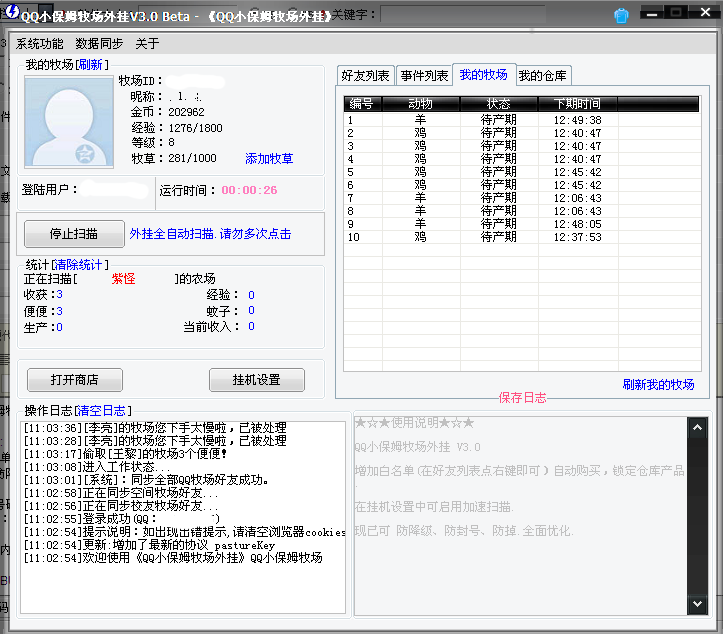This screenshot has width=723, height=634.
Task: Select row 1 with time 12:49:38
Action: [522, 120]
